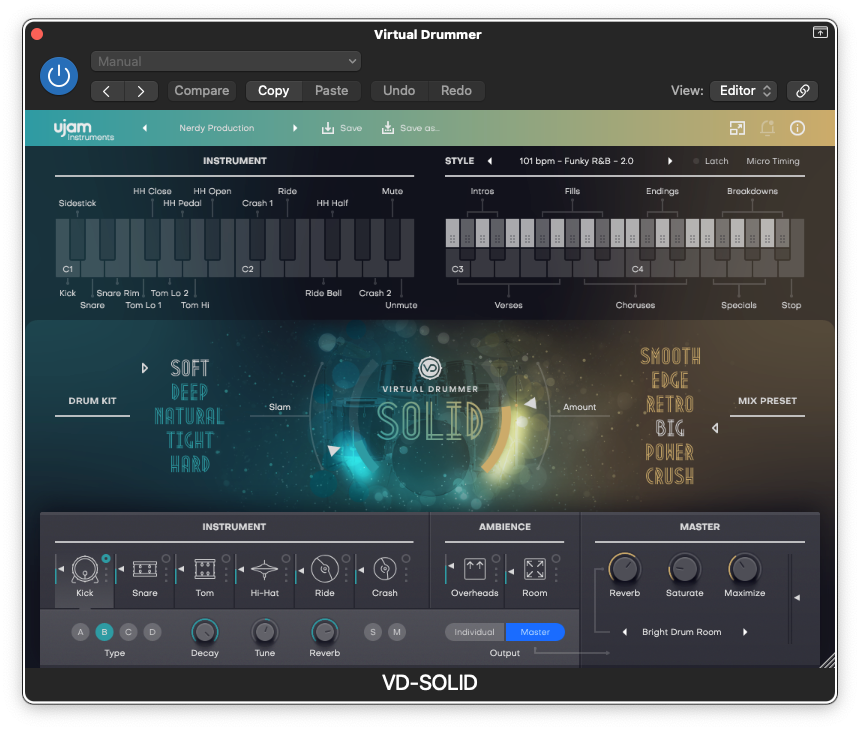Select next preset after Nerdy Production
Screen dimensions: 860x731
point(295,128)
